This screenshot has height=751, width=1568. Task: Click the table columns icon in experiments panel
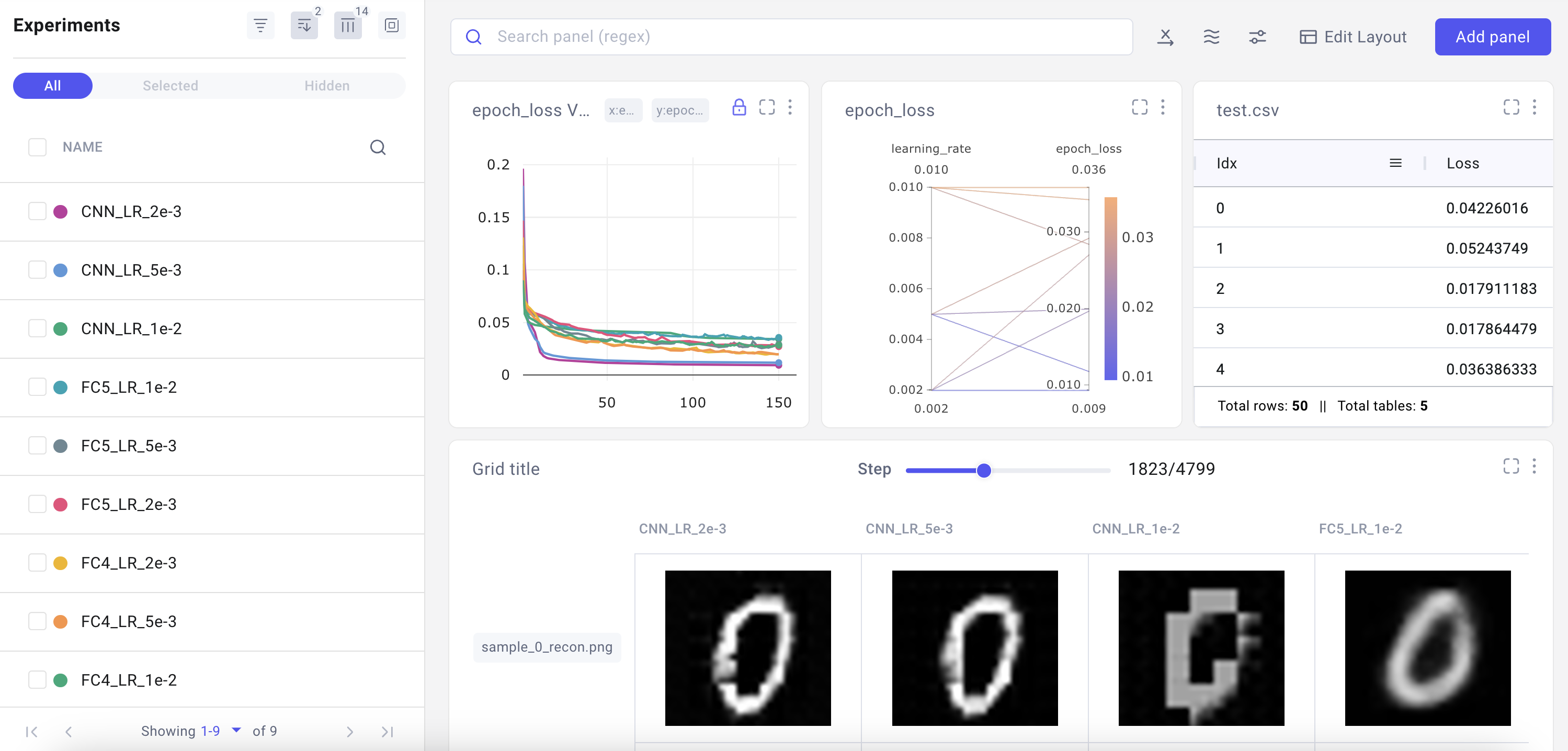(348, 25)
